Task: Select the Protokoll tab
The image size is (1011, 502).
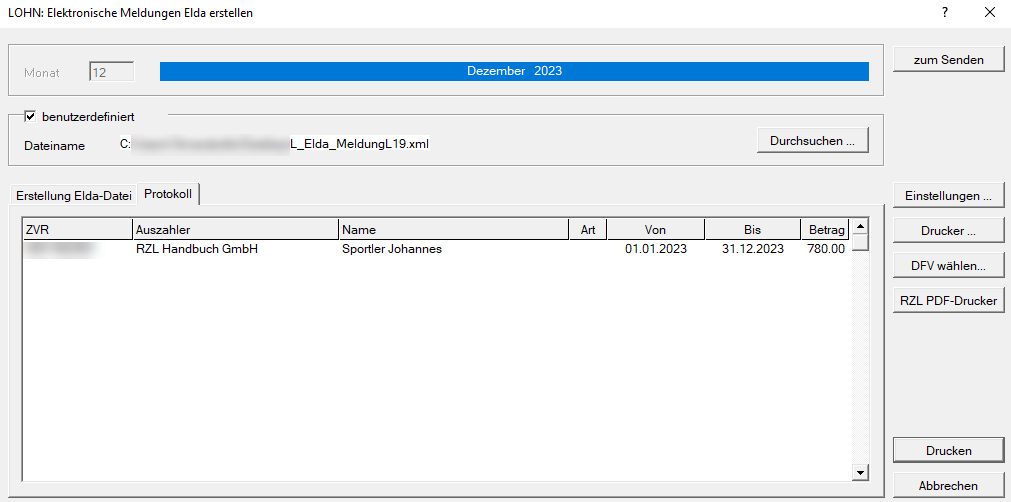Action: tap(168, 194)
